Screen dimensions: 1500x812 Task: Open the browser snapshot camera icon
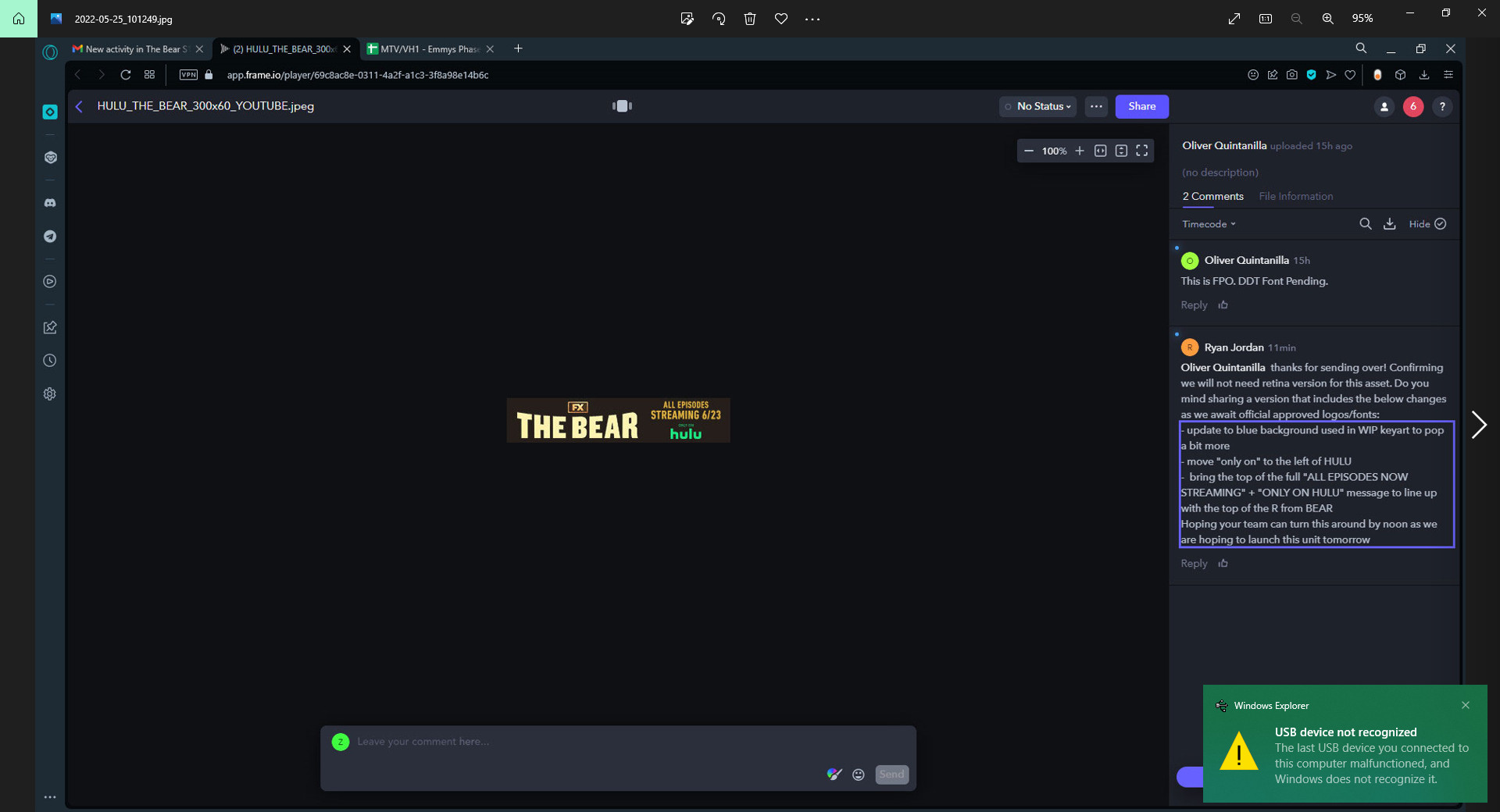[x=1291, y=75]
